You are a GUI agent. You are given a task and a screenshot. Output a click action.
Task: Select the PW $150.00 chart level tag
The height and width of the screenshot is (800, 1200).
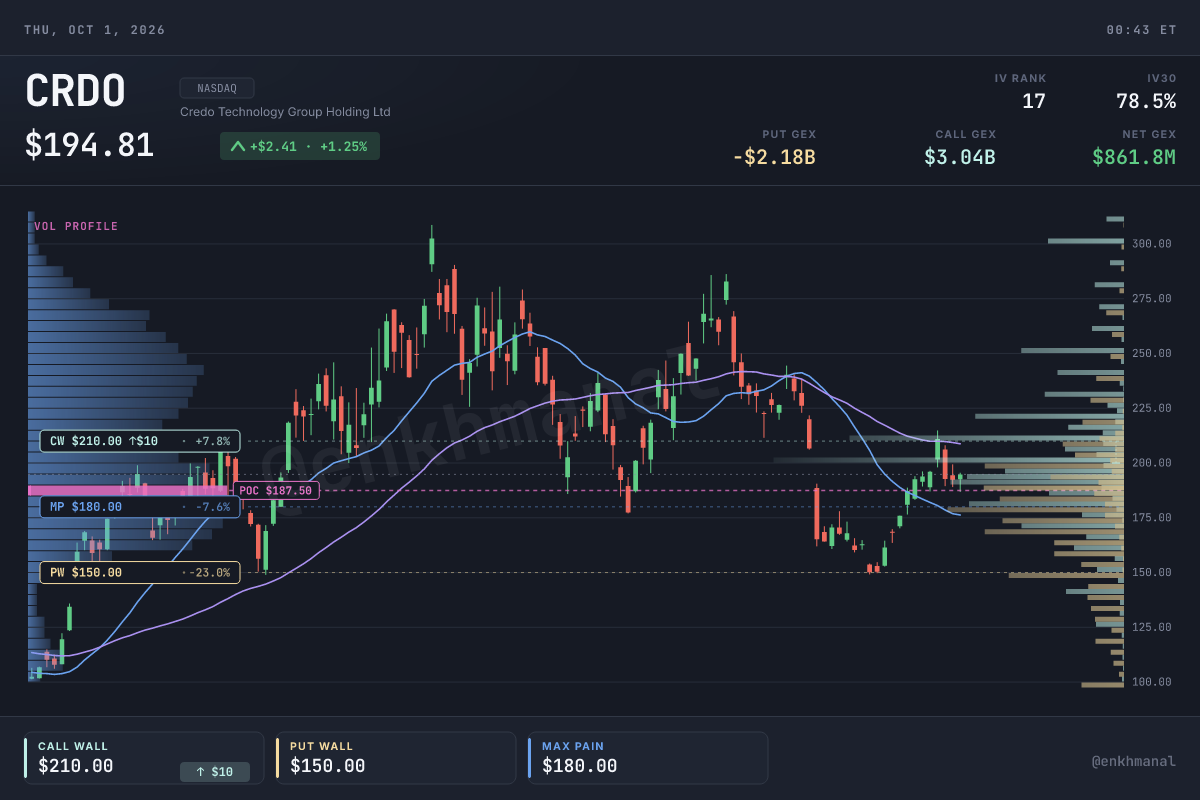140,573
